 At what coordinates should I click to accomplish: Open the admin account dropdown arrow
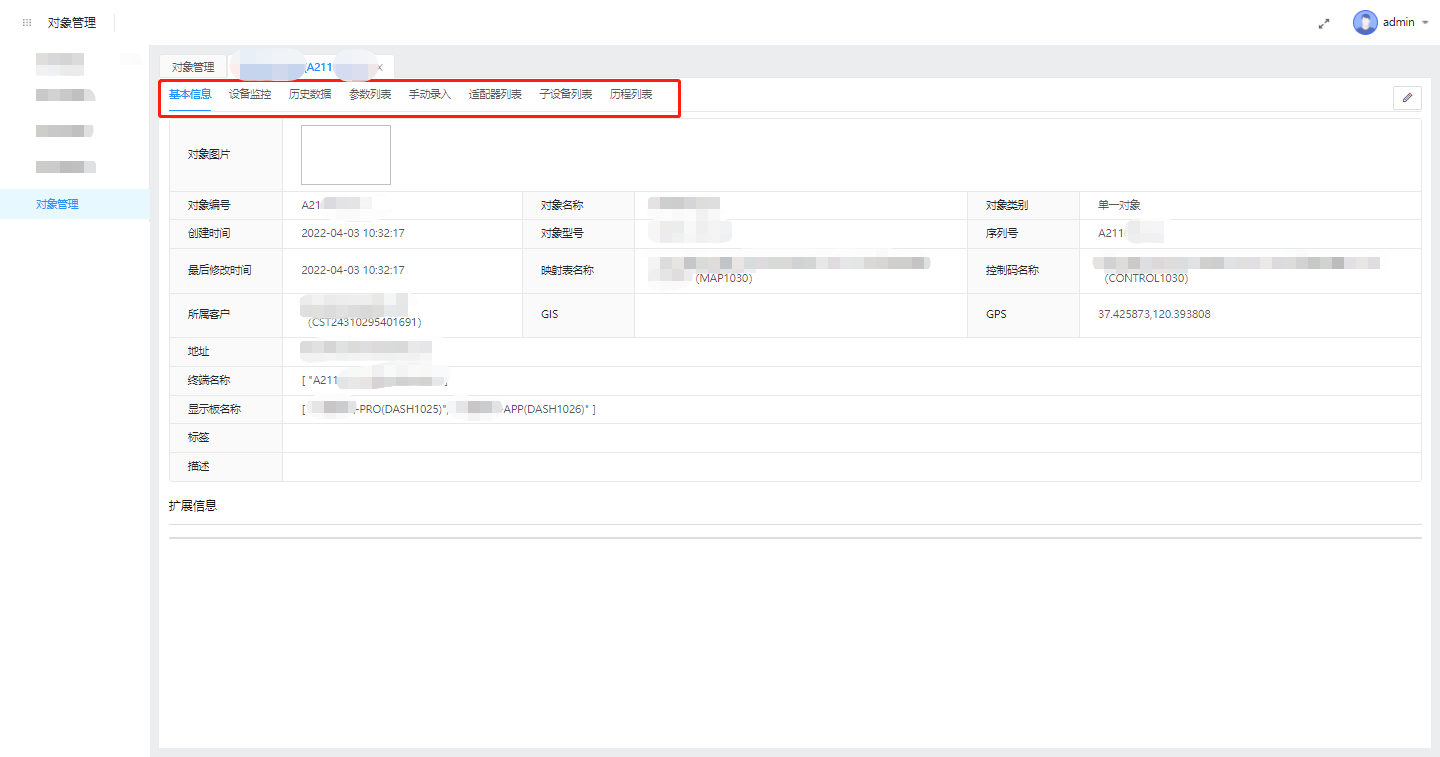coord(1425,22)
